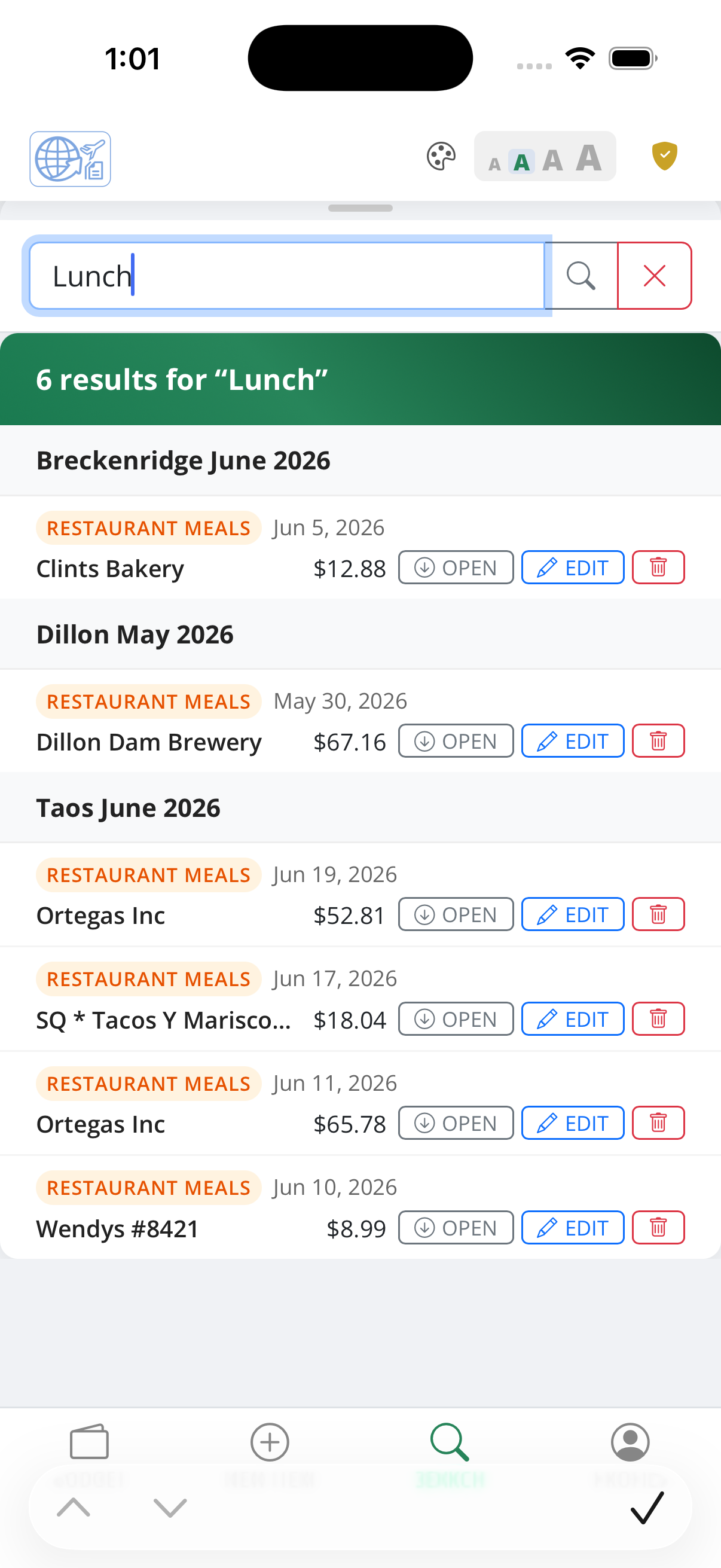Tap the sheet drag handle bar
The height and width of the screenshot is (1568, 721).
click(360, 208)
